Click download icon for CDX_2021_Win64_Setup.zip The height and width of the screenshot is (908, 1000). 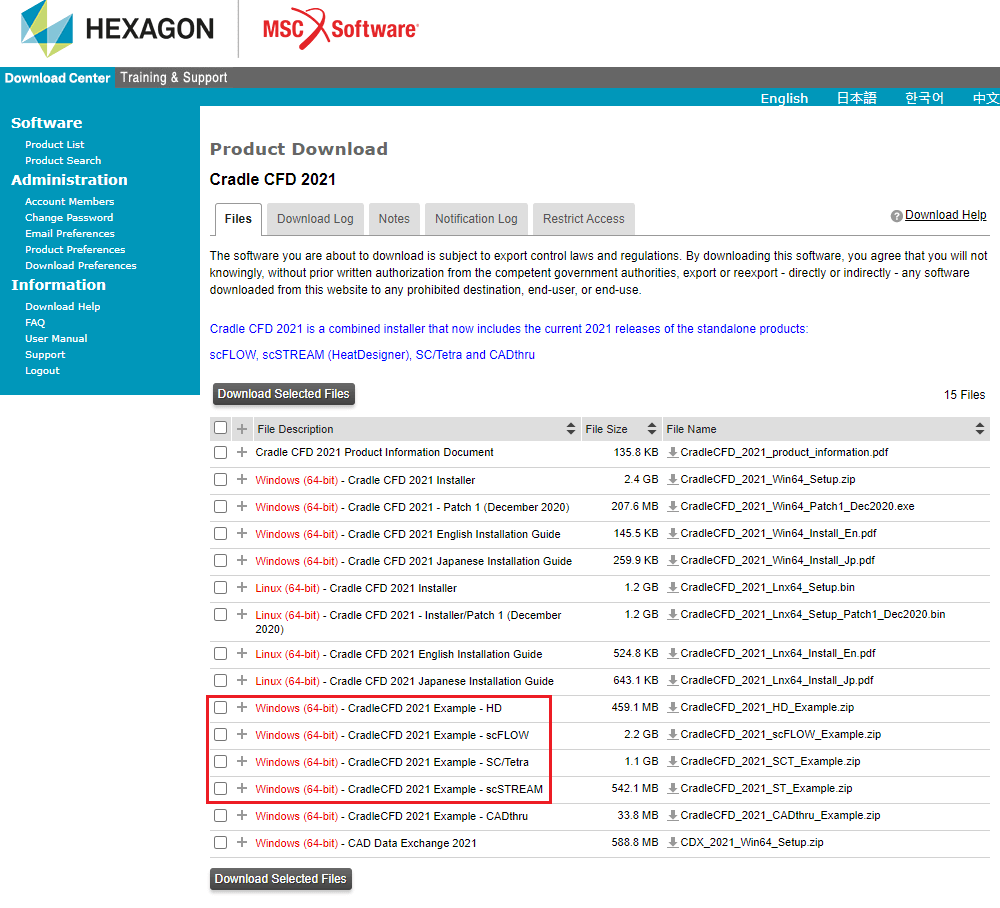coord(673,843)
